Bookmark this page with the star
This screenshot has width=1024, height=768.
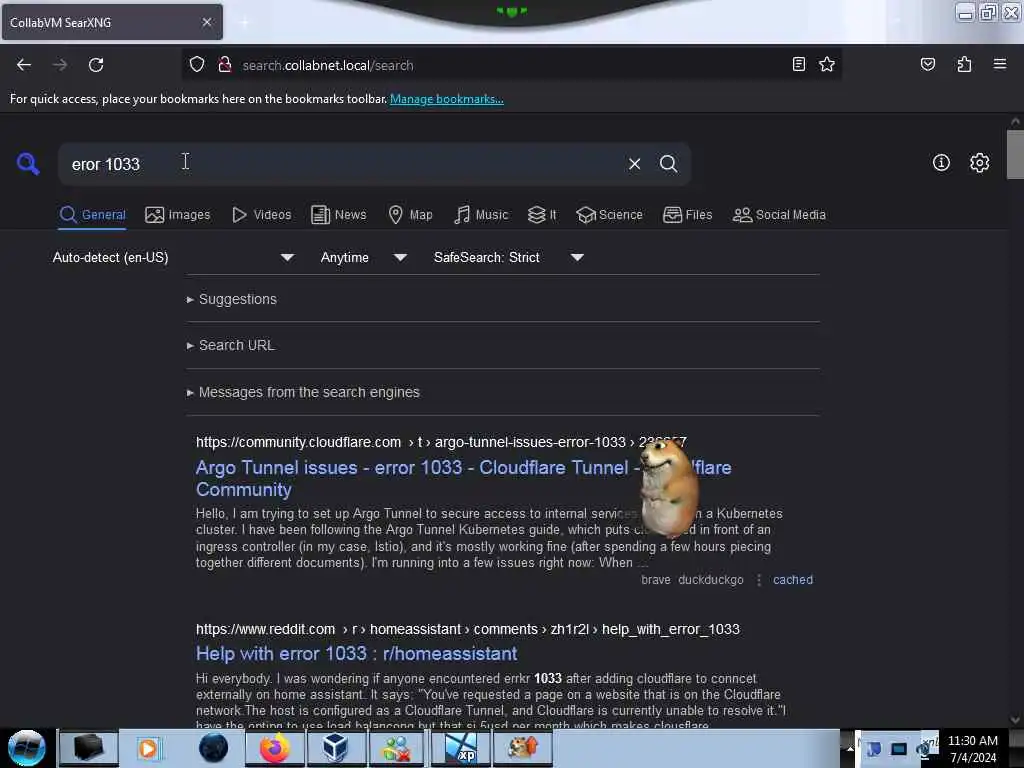827,64
